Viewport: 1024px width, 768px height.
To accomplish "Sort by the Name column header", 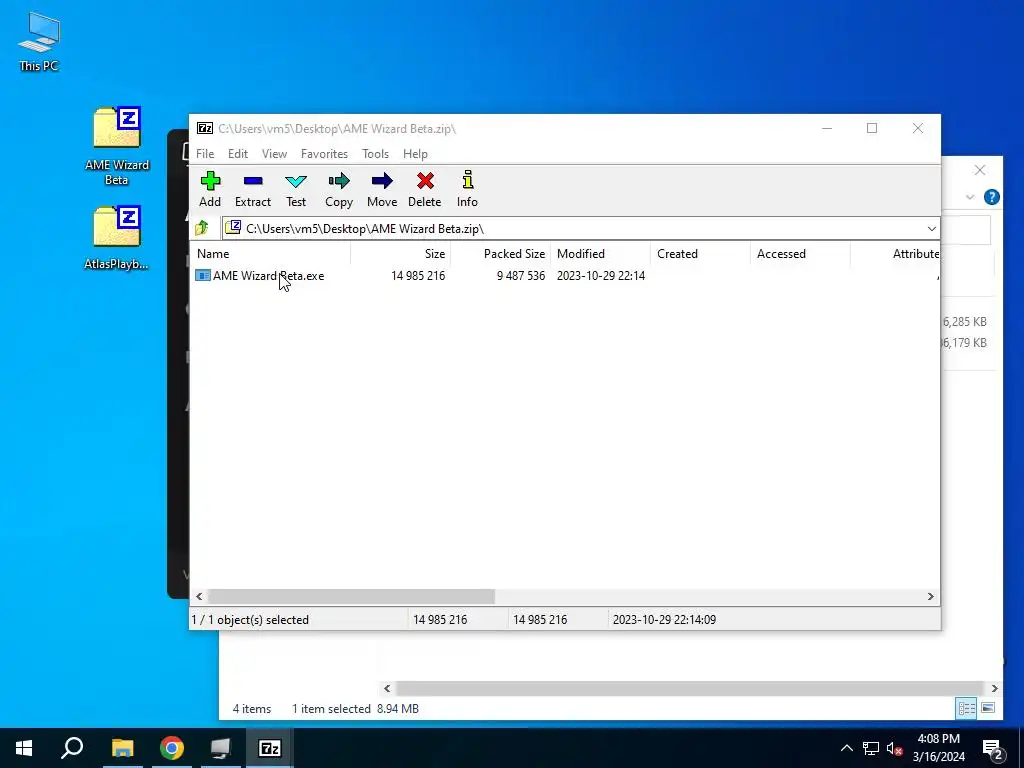I will pos(270,254).
